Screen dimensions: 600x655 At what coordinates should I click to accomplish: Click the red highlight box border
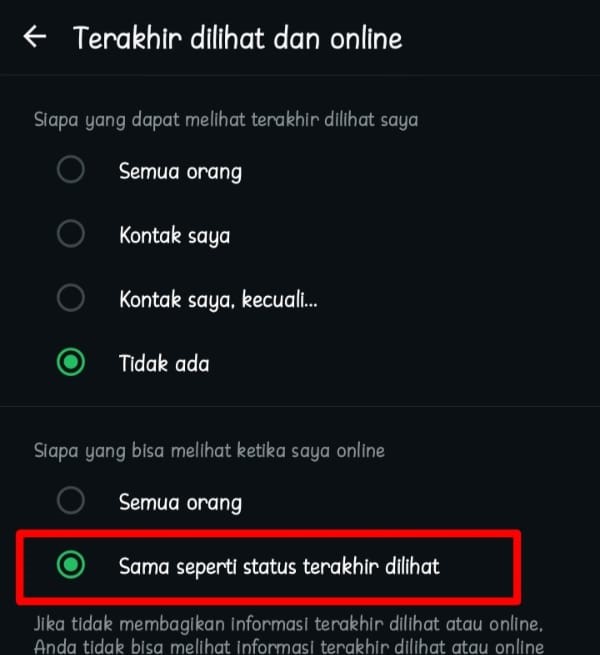(x=268, y=534)
